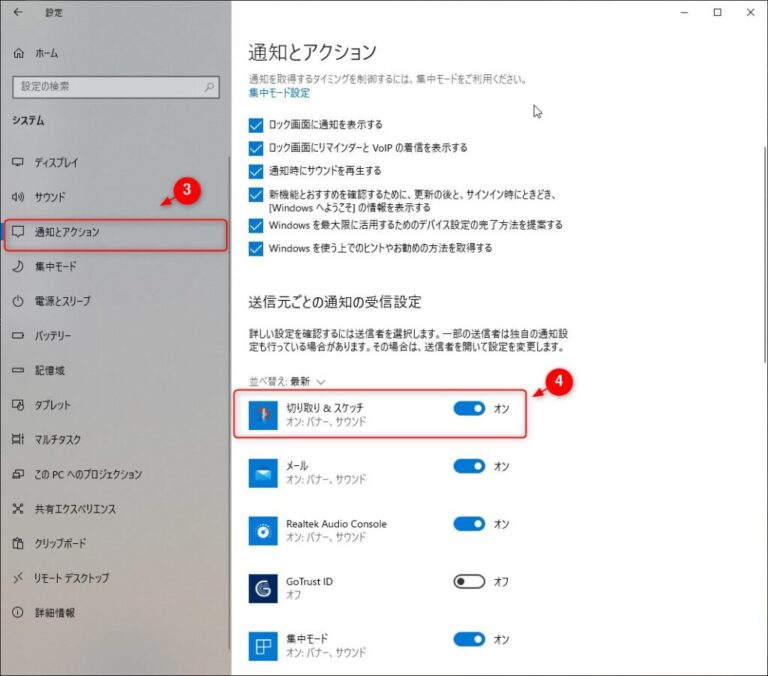
Task: Click the 設定の検索 search field
Action: tap(116, 87)
